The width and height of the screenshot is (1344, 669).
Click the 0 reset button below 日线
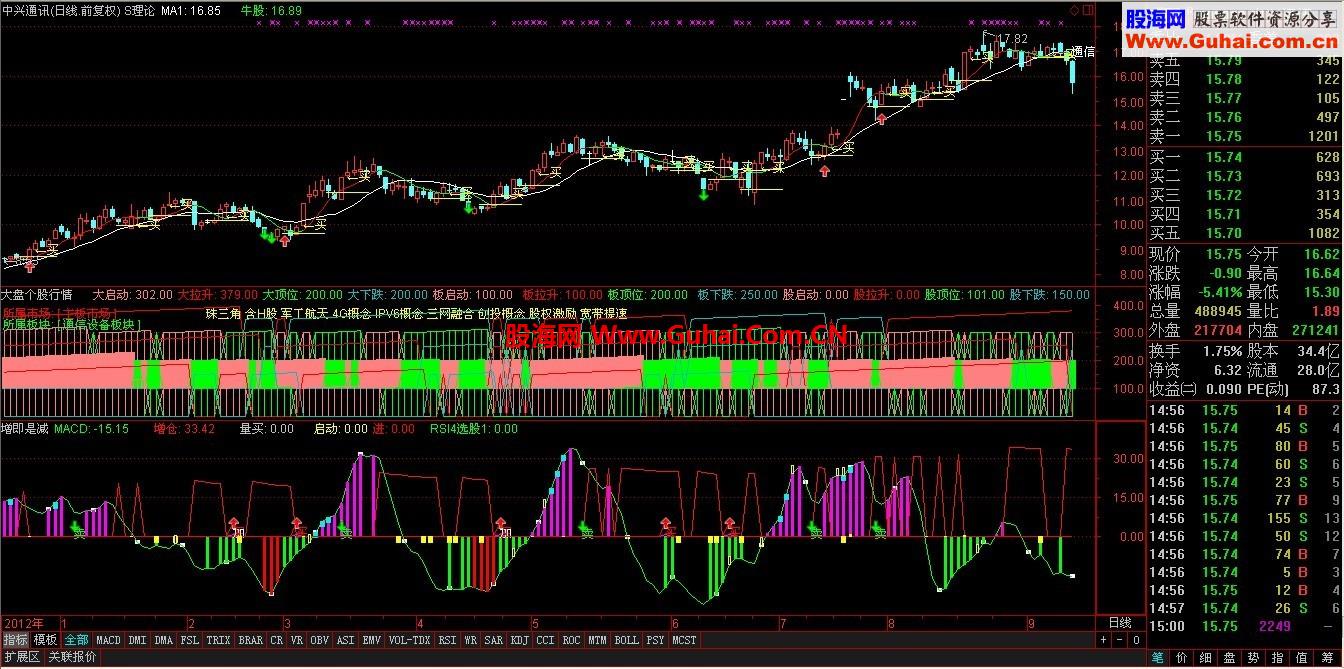1136,640
